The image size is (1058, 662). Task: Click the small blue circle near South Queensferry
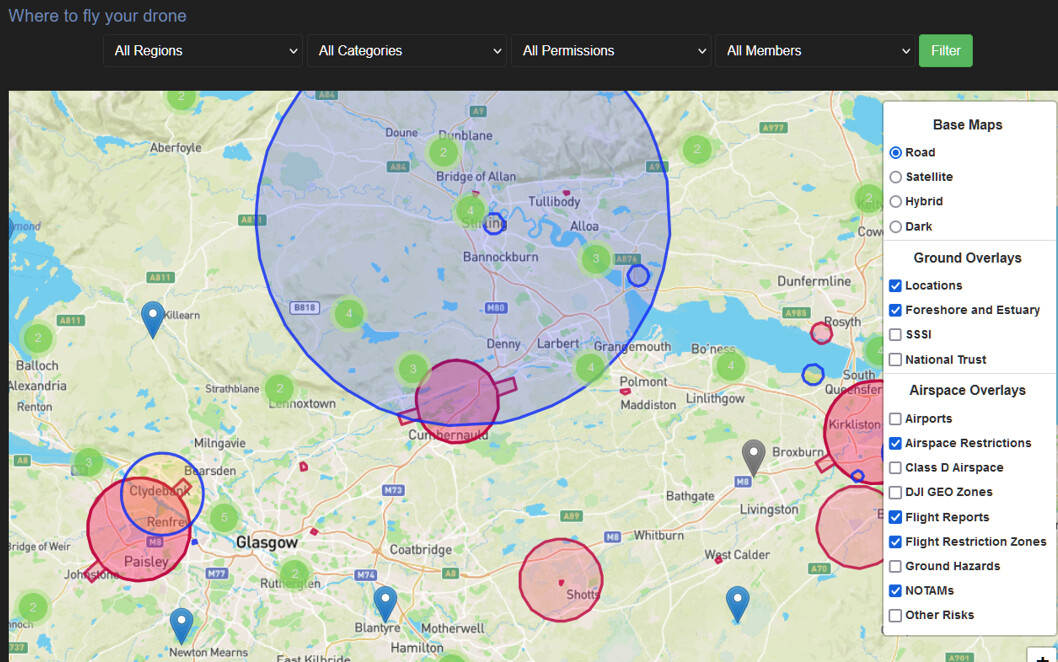click(x=812, y=375)
